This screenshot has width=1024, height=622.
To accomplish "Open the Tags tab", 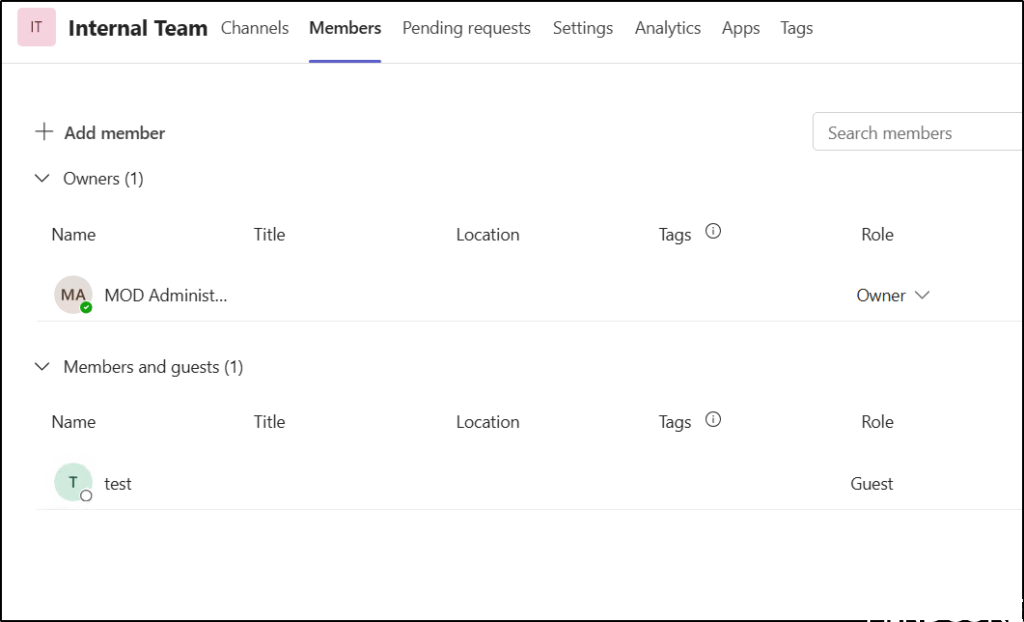I will coord(796,28).
